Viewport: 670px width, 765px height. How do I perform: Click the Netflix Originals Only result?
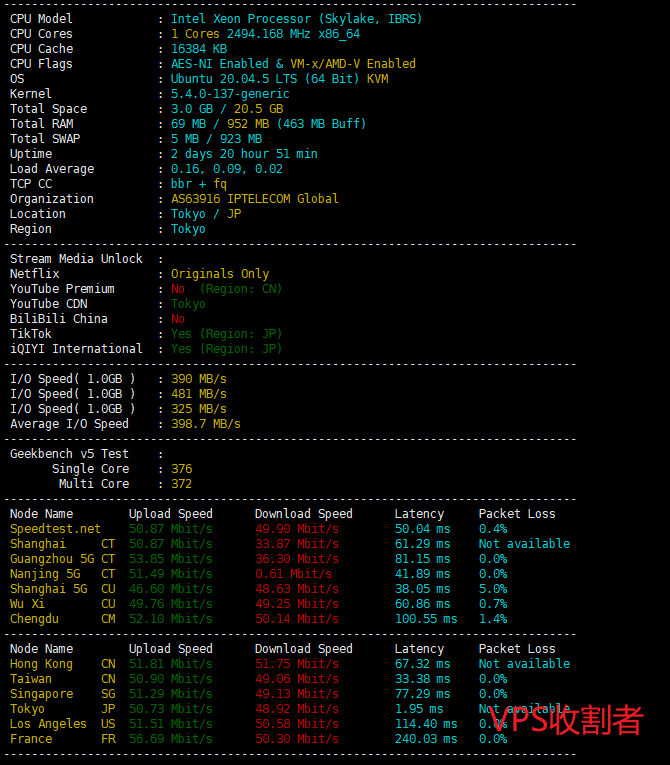(x=220, y=274)
